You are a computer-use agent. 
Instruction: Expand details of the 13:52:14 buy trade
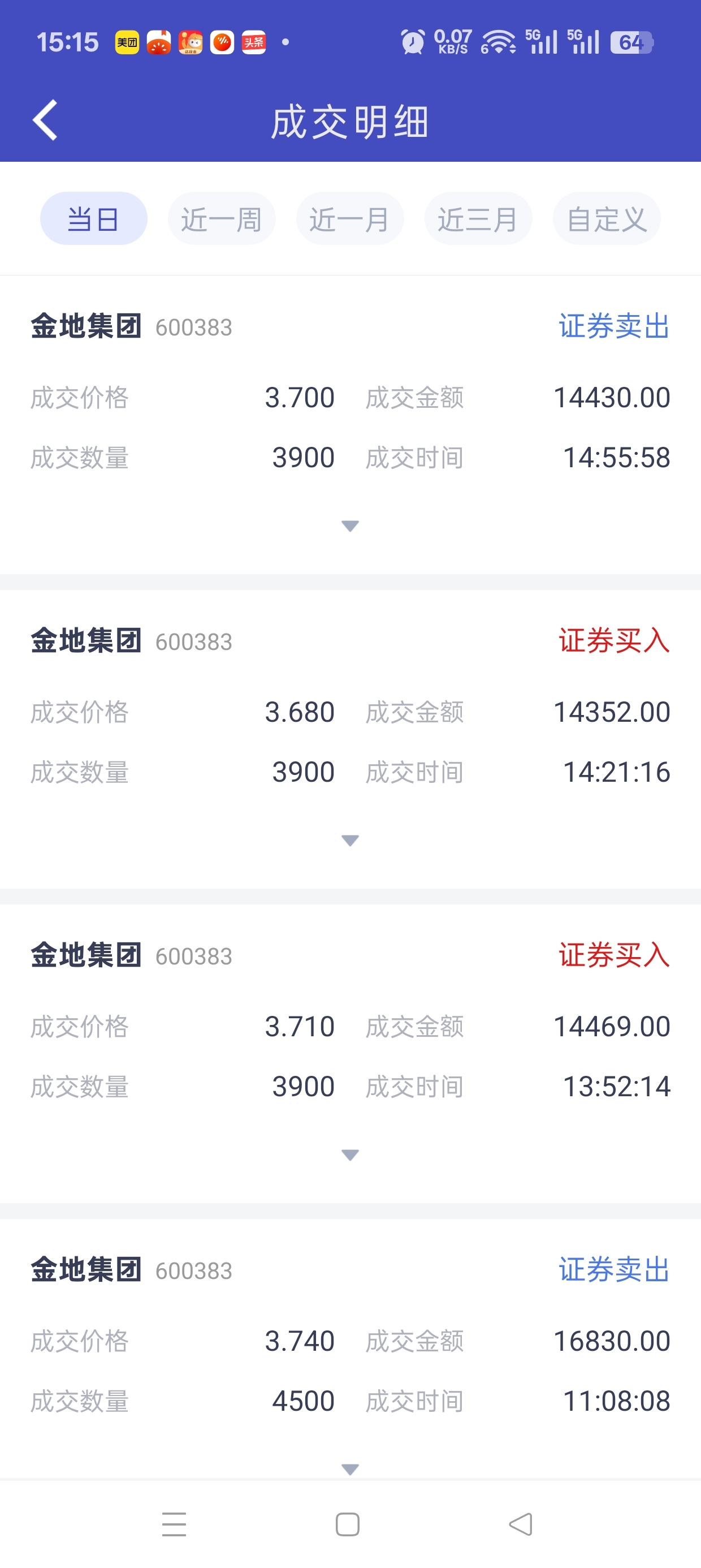350,1155
